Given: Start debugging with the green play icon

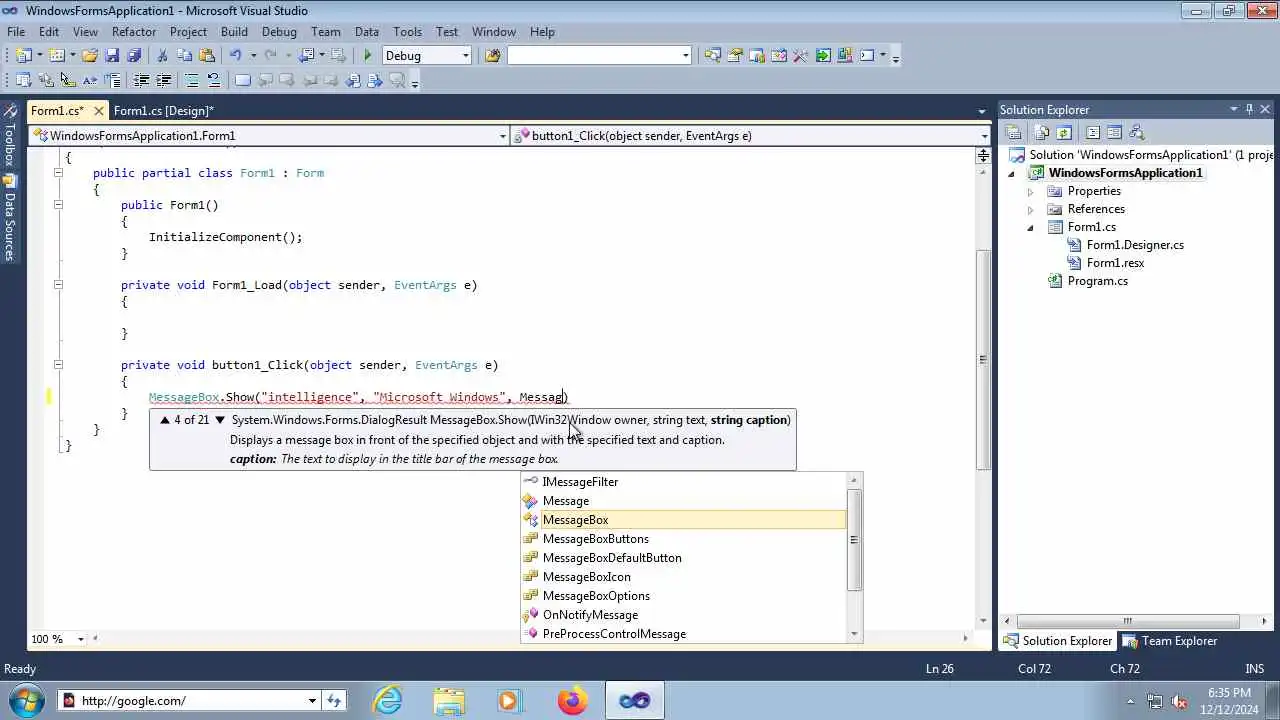Looking at the screenshot, I should pos(368,56).
